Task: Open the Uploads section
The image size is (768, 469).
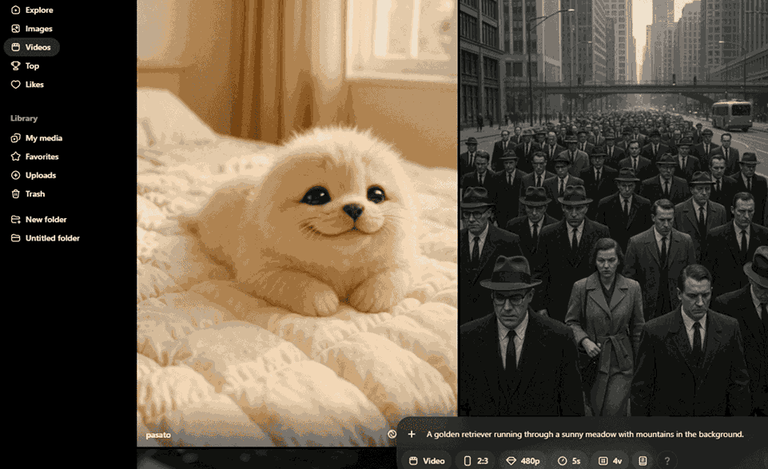Action: click(x=33, y=175)
